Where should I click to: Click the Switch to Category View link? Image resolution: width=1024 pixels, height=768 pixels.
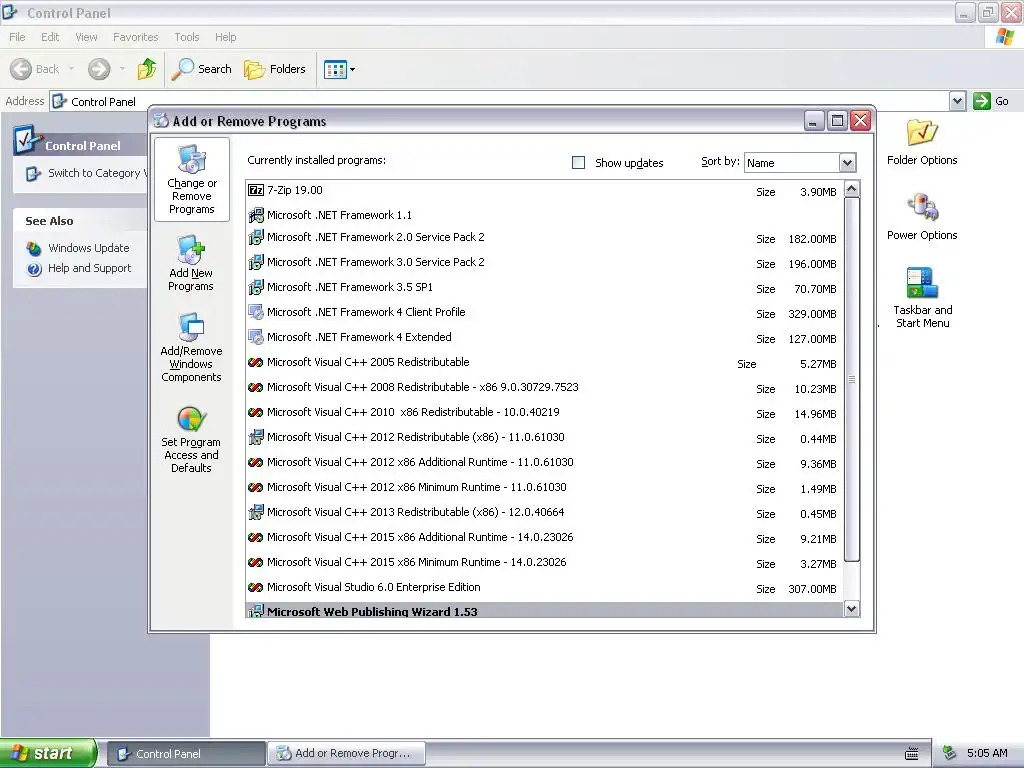coord(97,174)
